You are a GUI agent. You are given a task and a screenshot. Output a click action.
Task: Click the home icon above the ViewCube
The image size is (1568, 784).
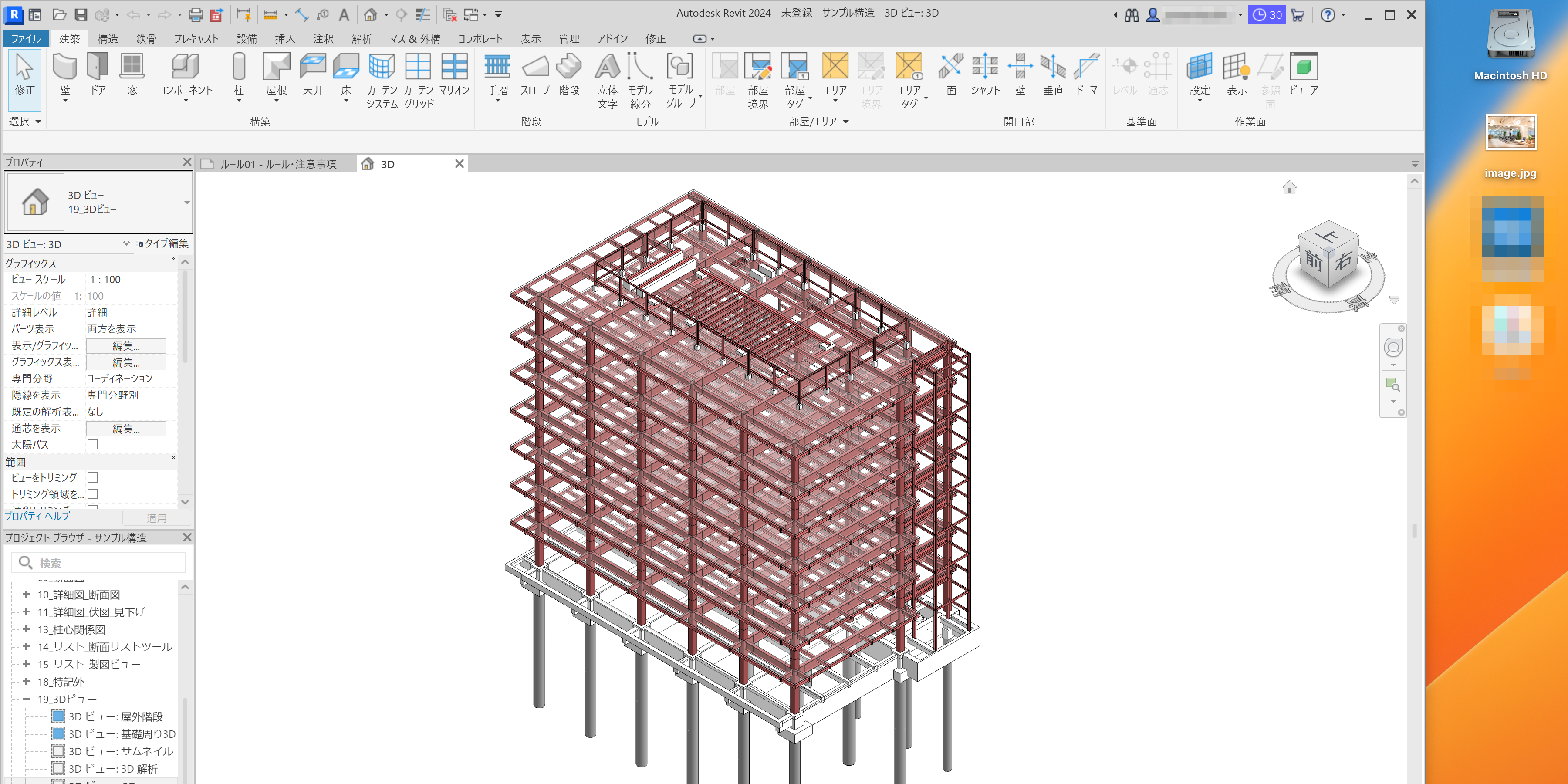tap(1289, 187)
